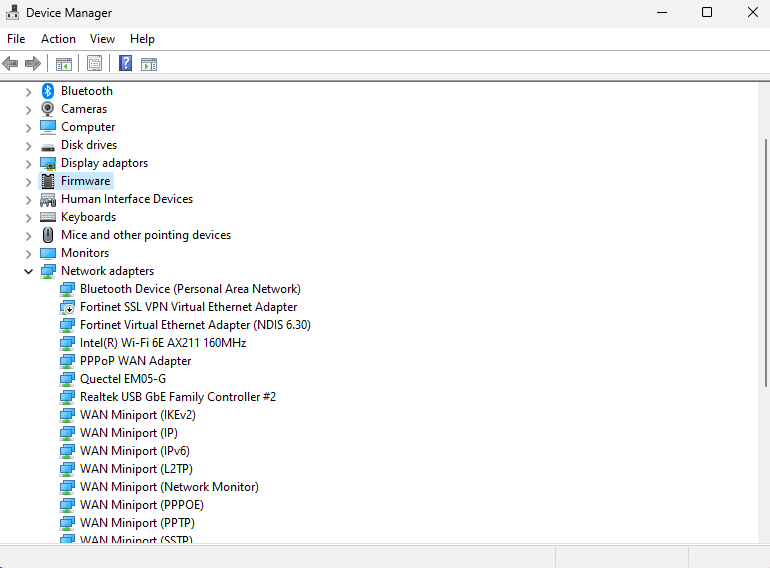Image resolution: width=770 pixels, height=568 pixels.
Task: Click the Device Manager title bar icon
Action: point(12,12)
